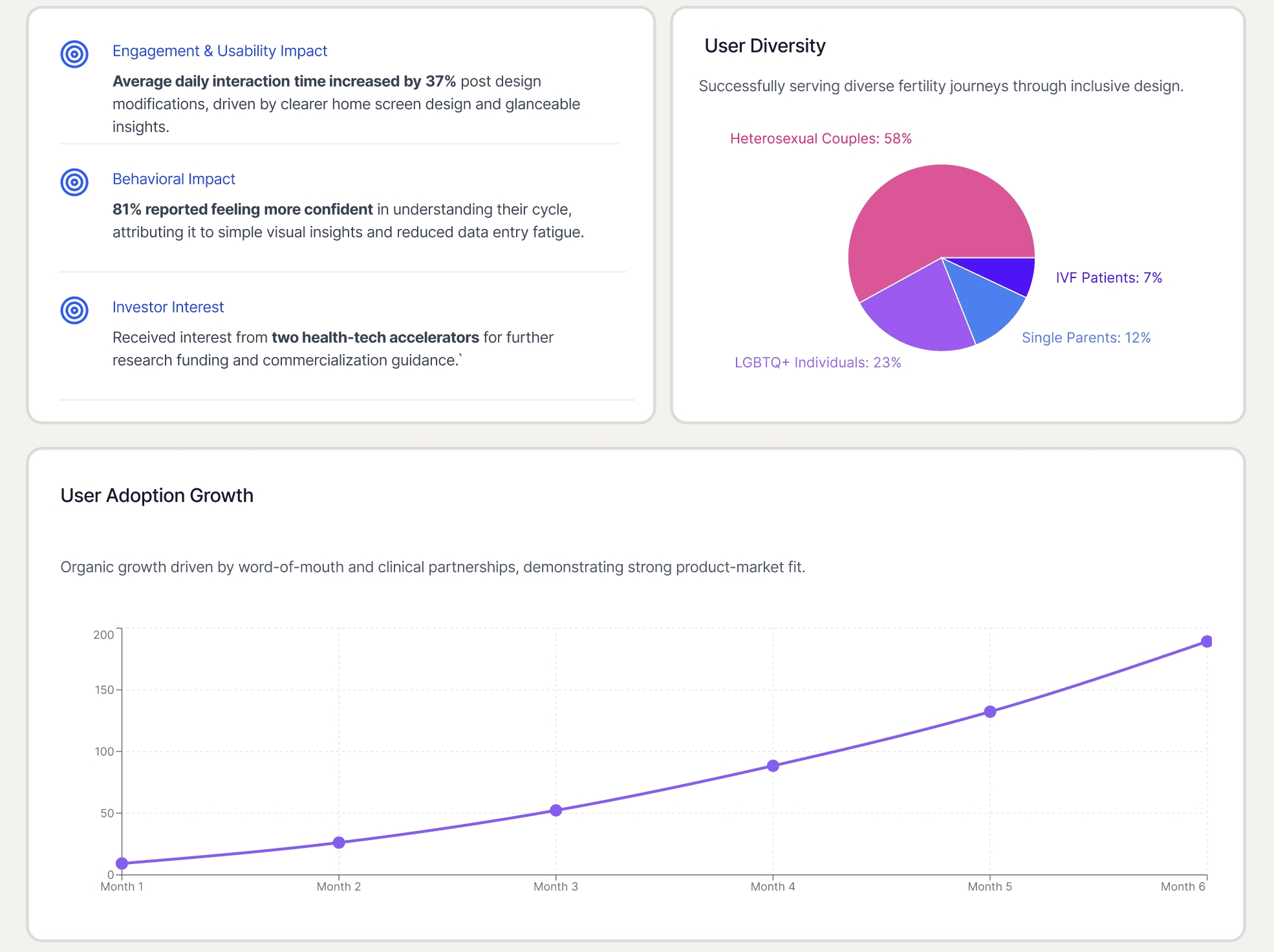Click target icon beside Engagement & Usability Impact
1274x952 pixels.
point(74,54)
